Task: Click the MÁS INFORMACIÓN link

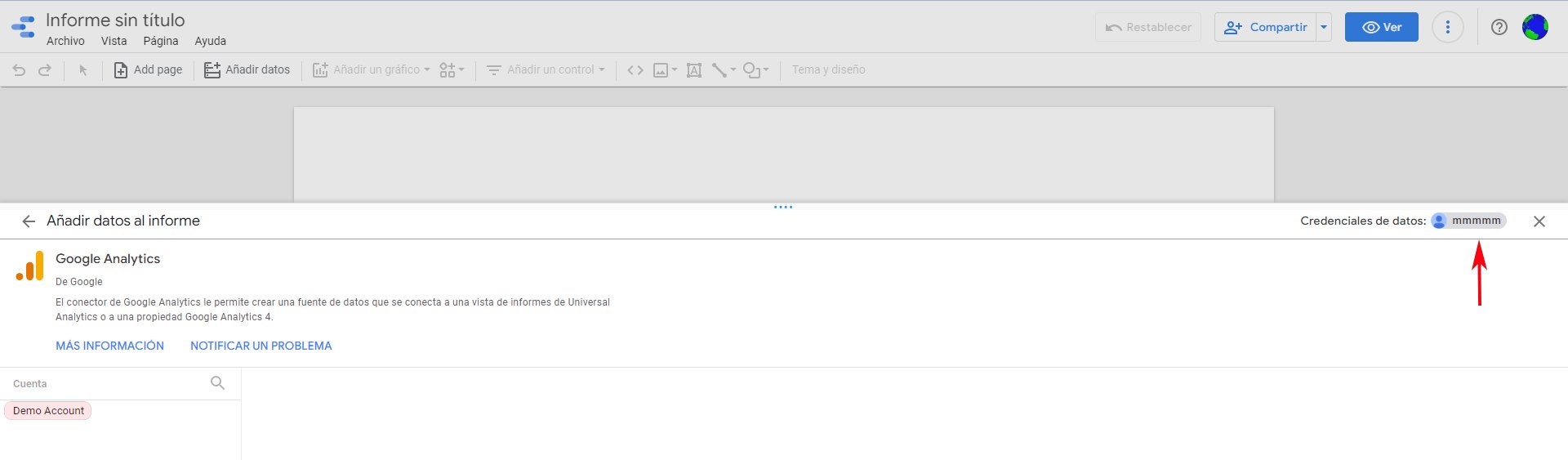Action: (109, 346)
